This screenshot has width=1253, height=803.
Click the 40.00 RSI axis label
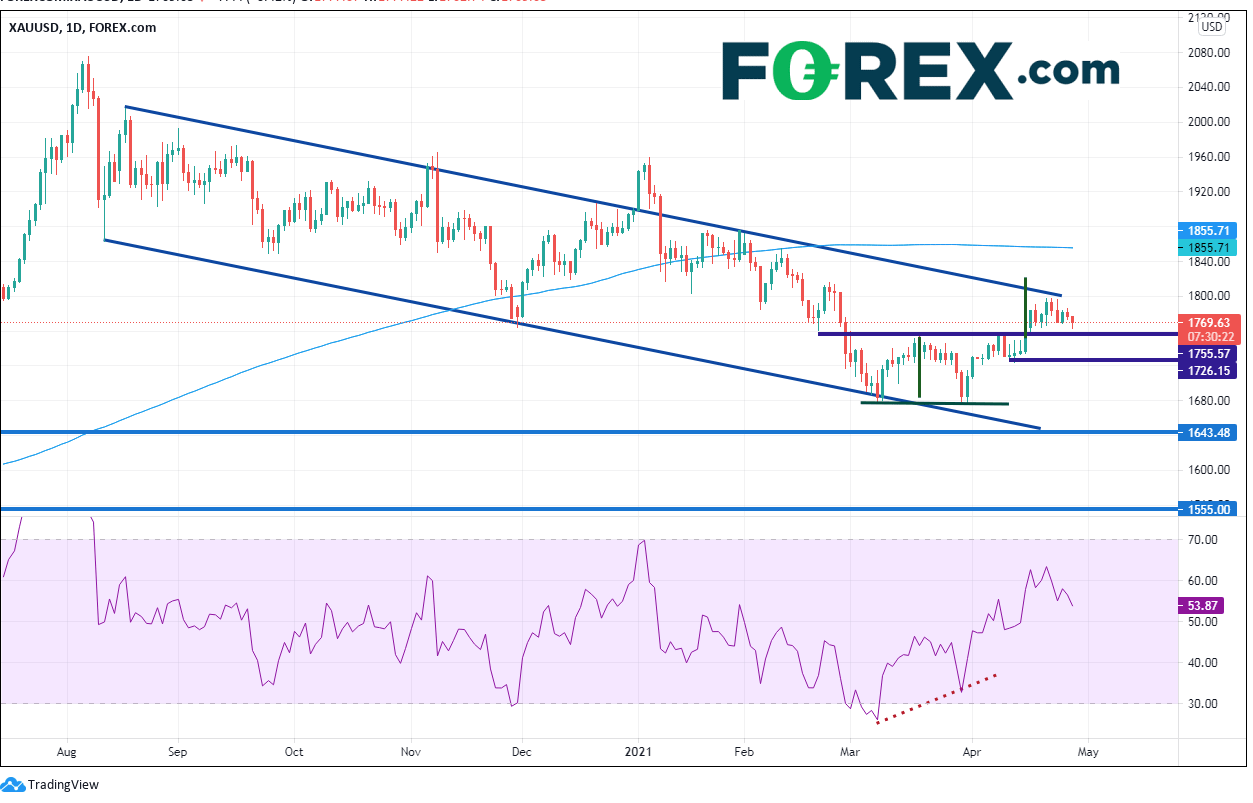[1202, 663]
